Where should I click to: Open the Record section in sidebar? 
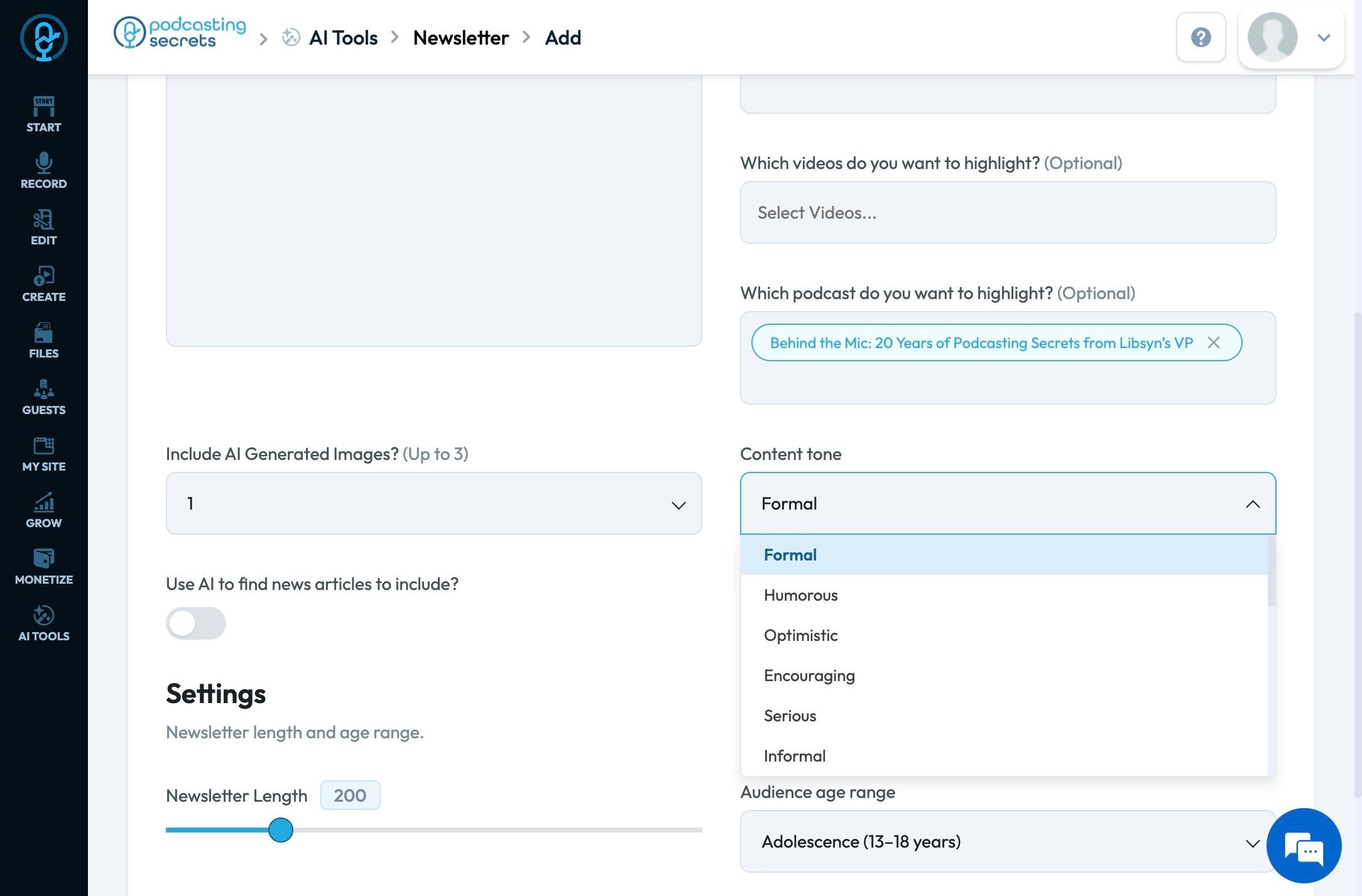43,170
